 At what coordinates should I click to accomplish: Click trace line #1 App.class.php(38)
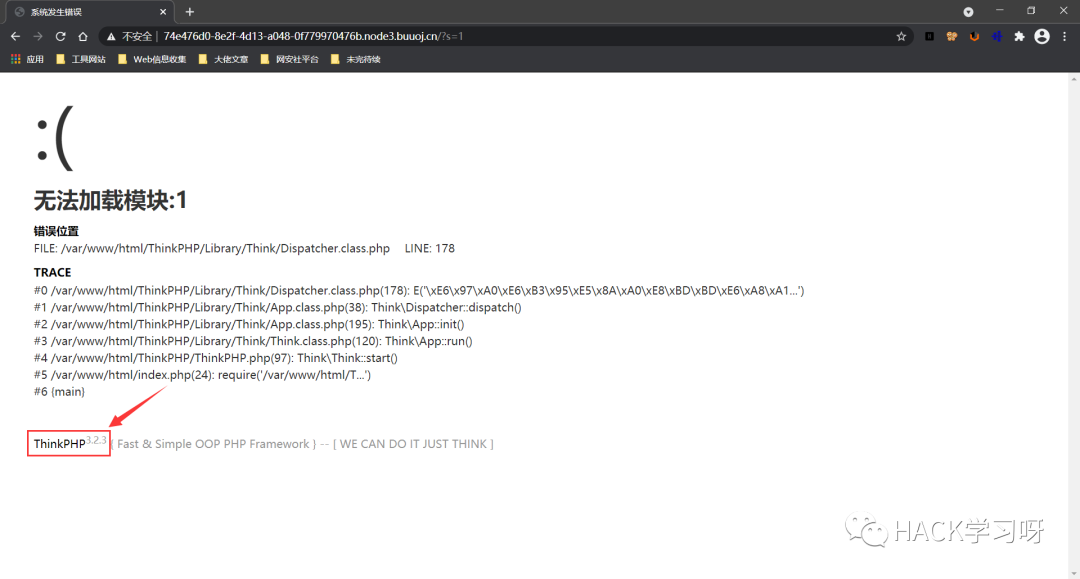[278, 308]
